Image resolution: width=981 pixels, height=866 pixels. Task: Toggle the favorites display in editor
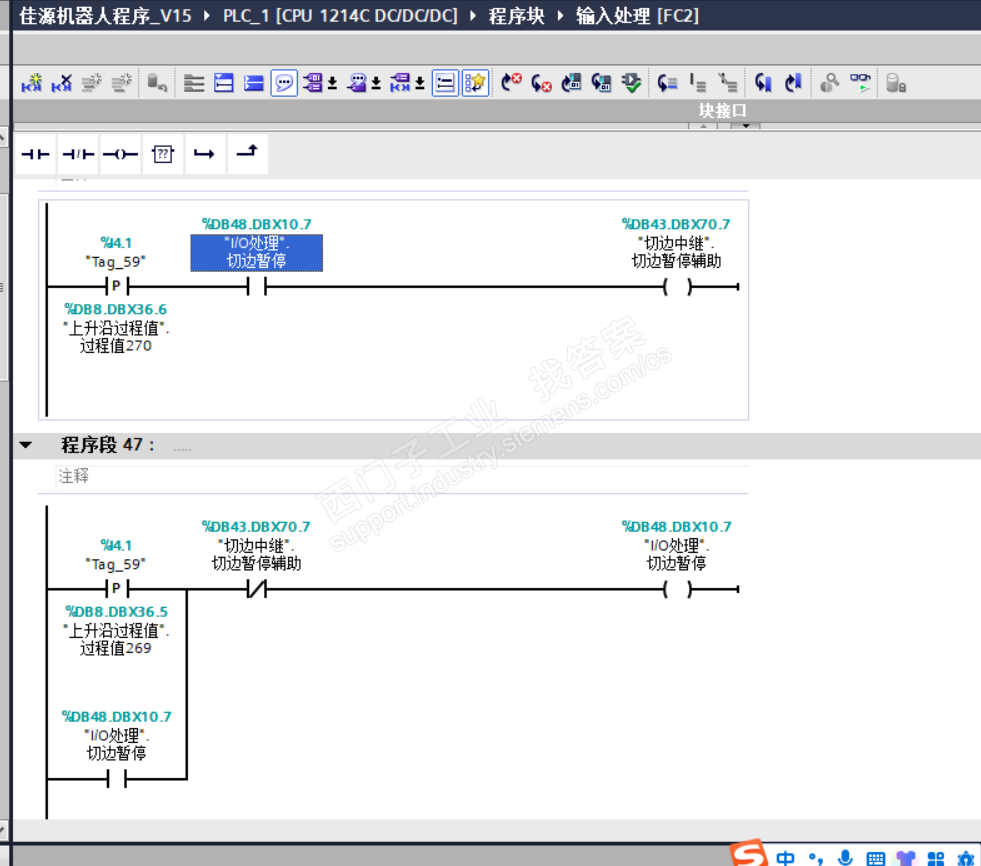click(x=475, y=83)
